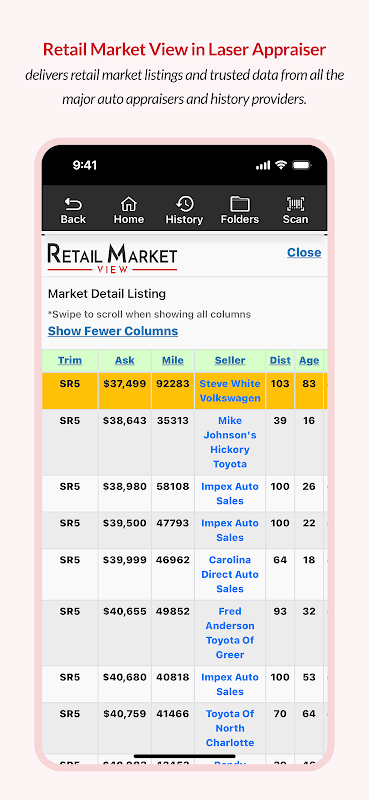Image resolution: width=369 pixels, height=800 pixels.
Task: Open the Folders icon
Action: pos(240,205)
